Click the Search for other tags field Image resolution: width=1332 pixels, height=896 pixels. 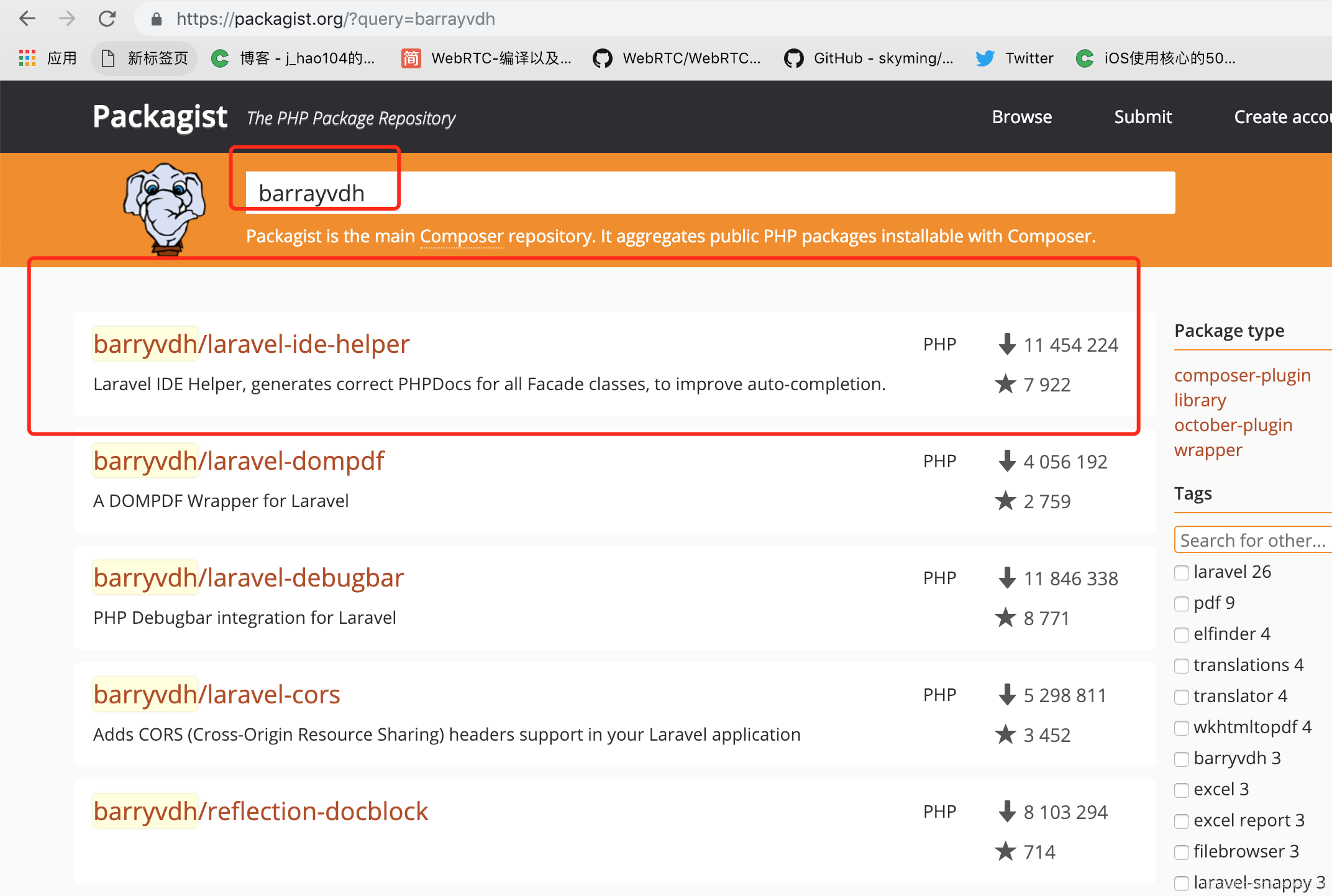pyautogui.click(x=1252, y=539)
